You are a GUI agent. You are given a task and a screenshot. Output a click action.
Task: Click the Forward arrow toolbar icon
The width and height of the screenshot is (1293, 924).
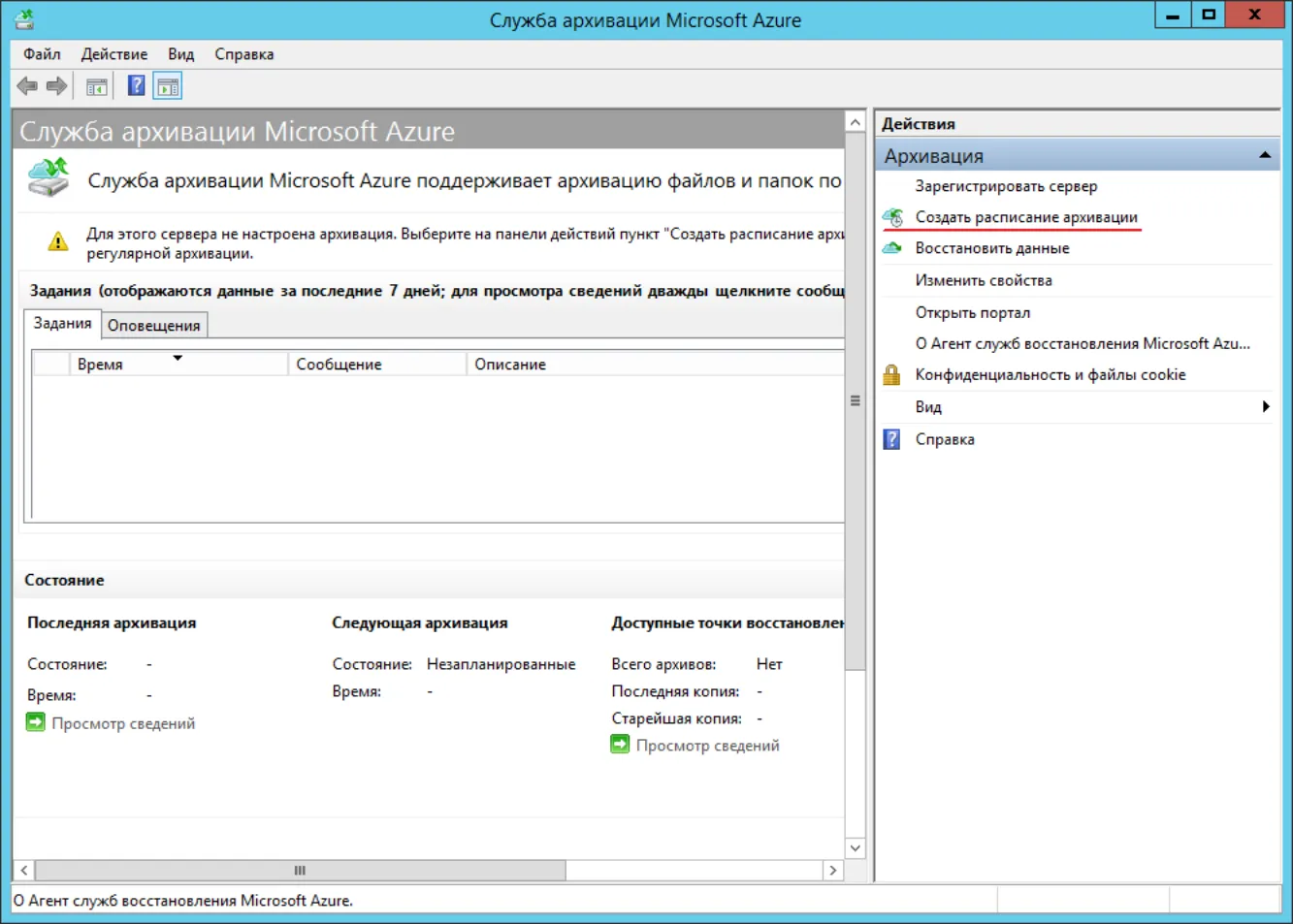(x=57, y=86)
